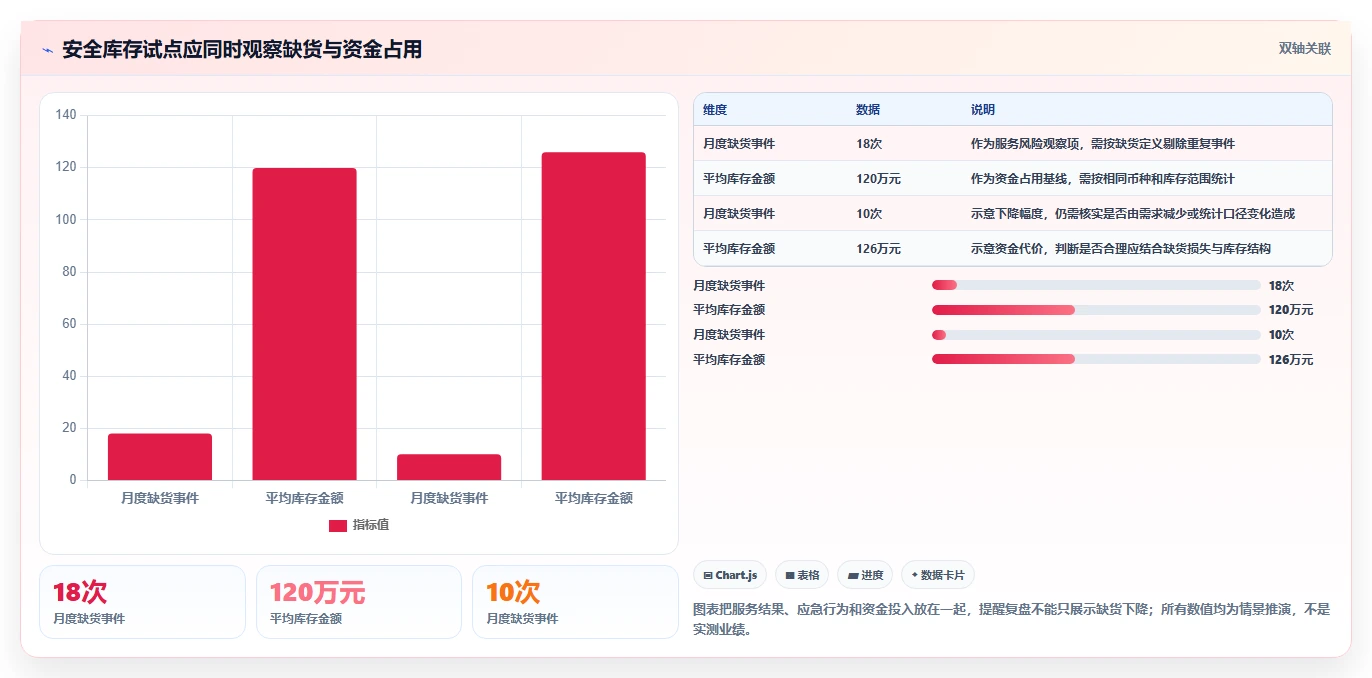
Task: Click the Chart.js tag icon
Action: [x=708, y=575]
